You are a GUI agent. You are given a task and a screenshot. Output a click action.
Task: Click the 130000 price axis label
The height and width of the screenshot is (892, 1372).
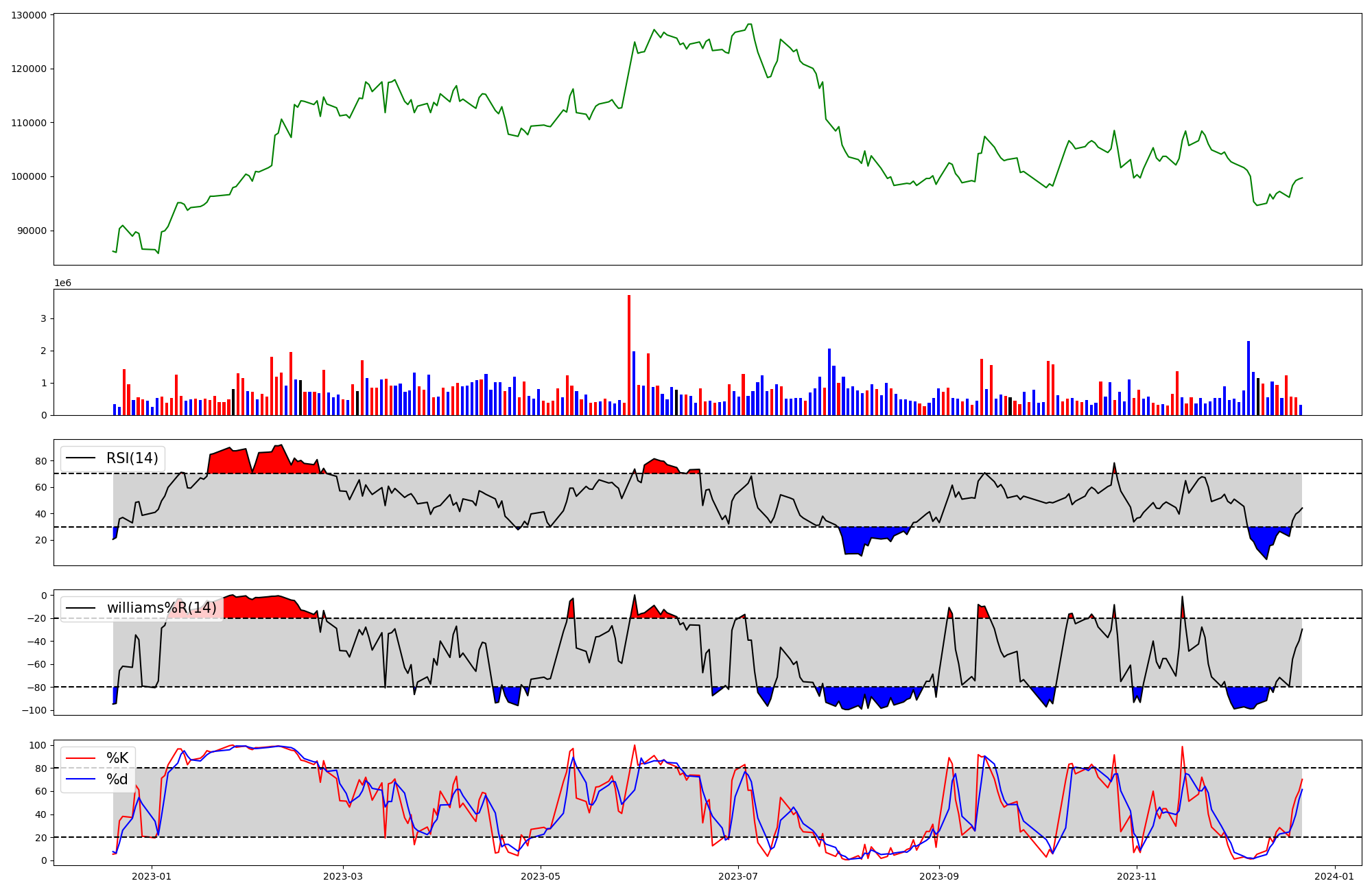tap(29, 15)
